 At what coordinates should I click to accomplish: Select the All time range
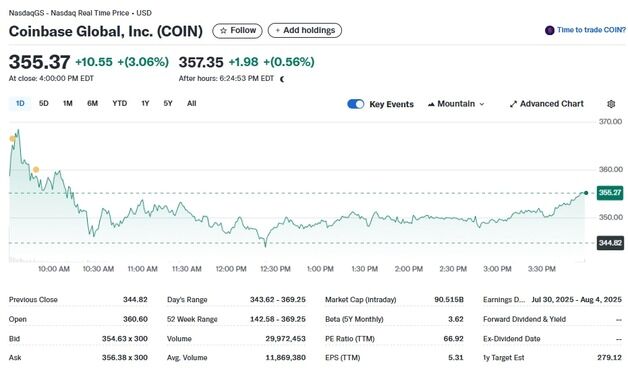191,103
